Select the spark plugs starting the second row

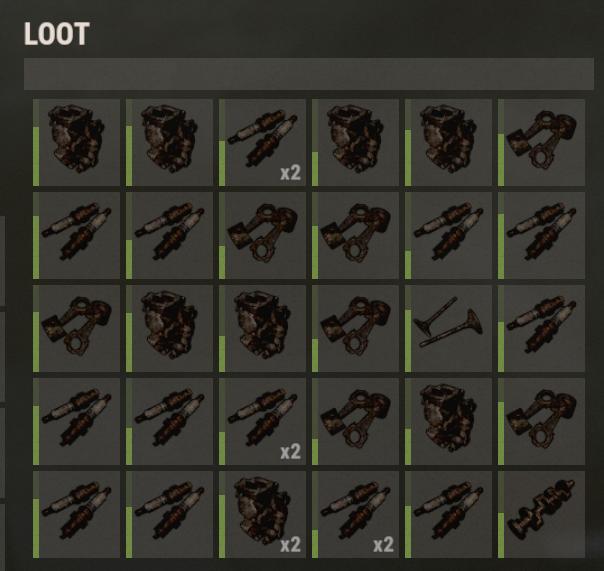click(76, 235)
